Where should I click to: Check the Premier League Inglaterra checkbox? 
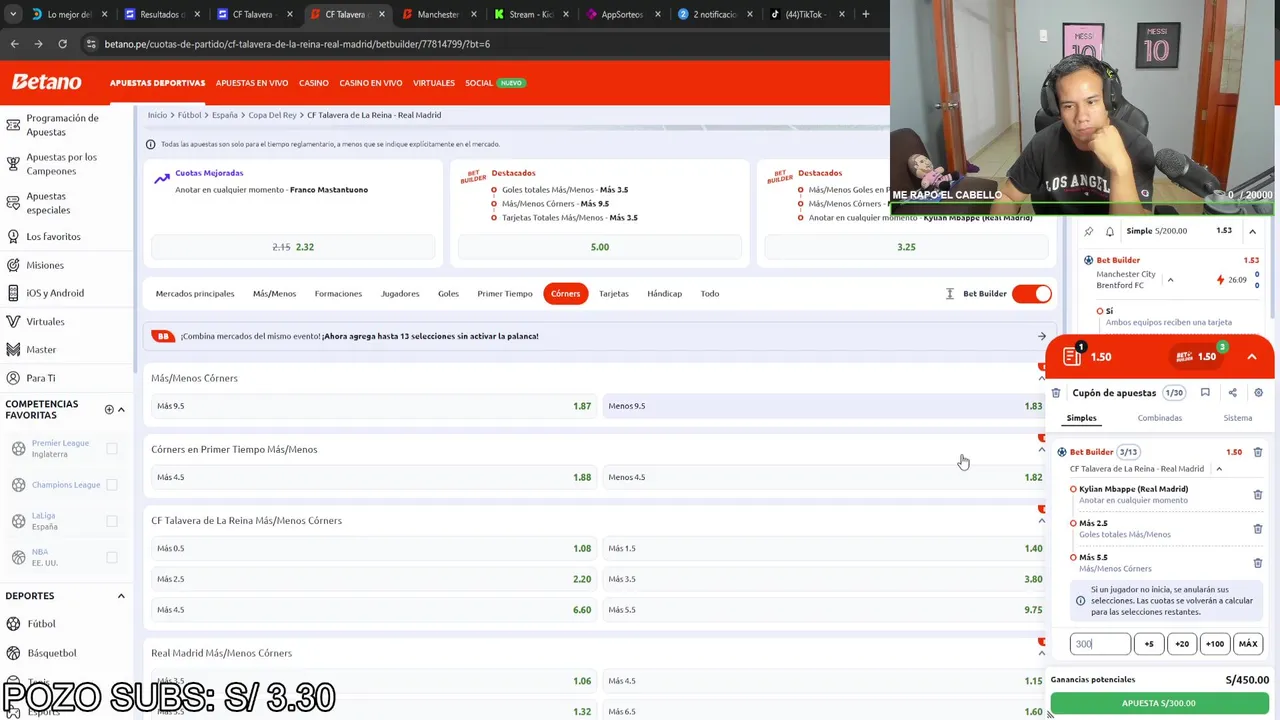(x=112, y=449)
